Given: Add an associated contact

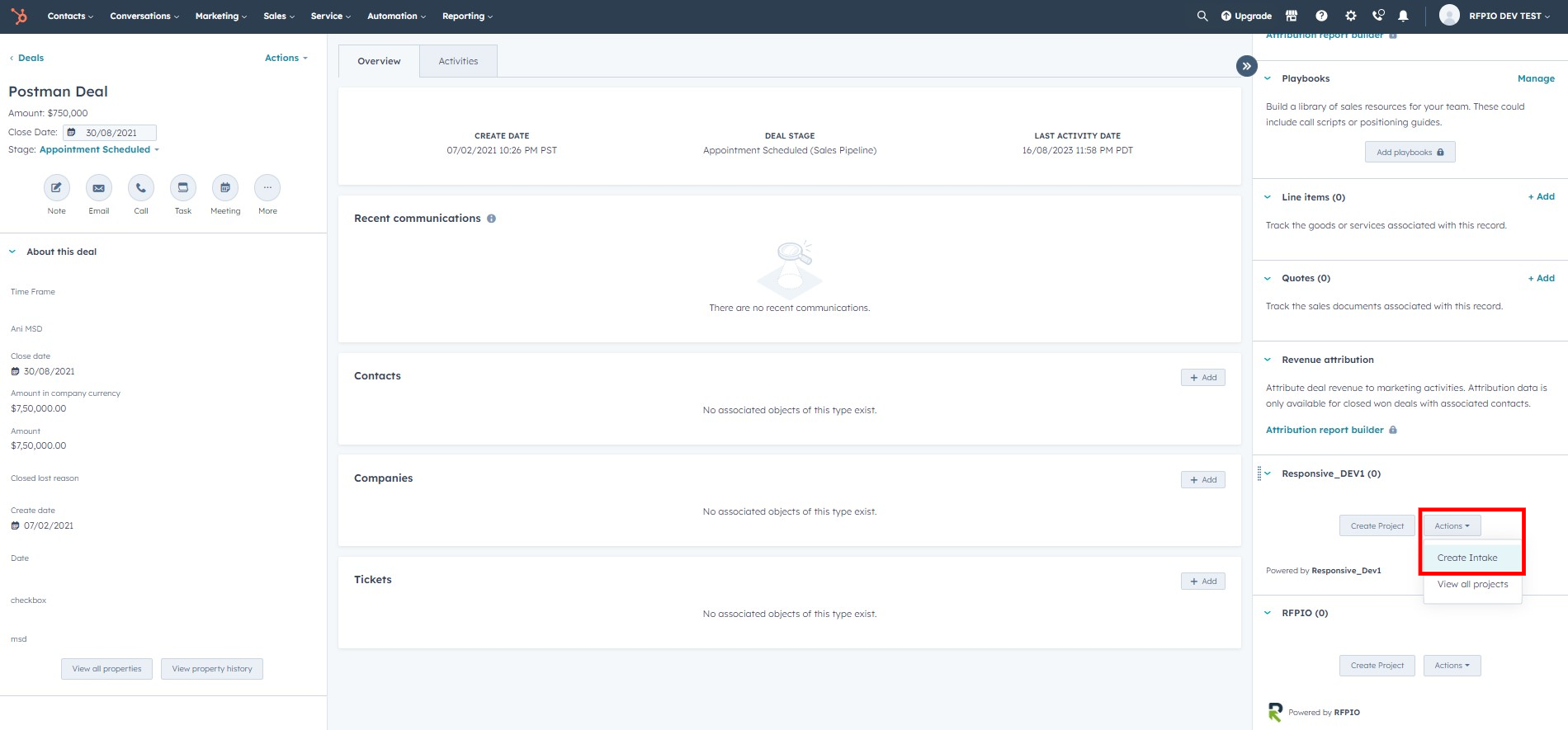Looking at the screenshot, I should 1202,378.
